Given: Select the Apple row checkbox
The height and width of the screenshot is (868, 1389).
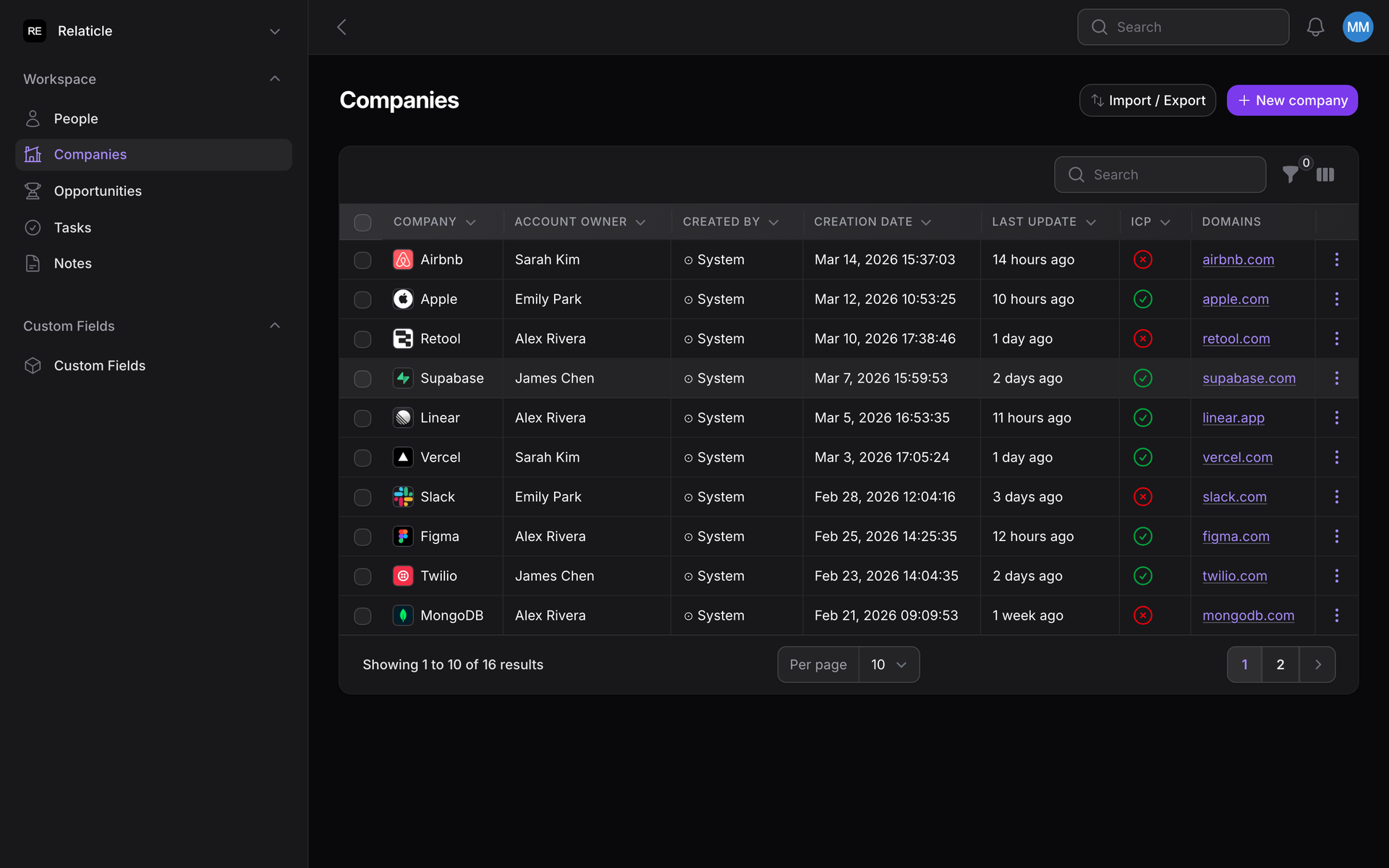Looking at the screenshot, I should tap(362, 300).
